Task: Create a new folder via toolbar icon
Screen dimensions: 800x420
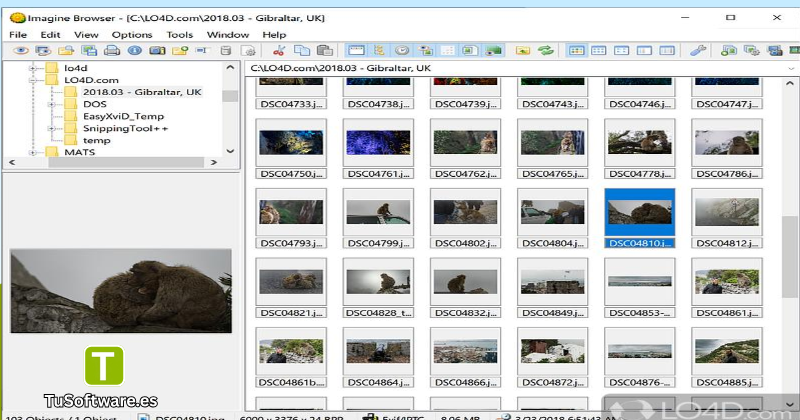Action: pyautogui.click(x=180, y=51)
